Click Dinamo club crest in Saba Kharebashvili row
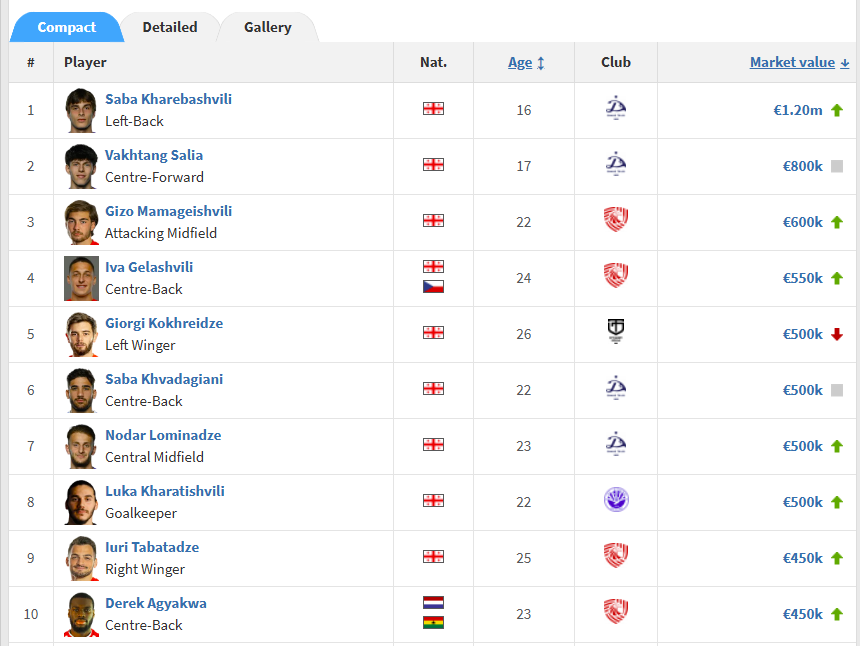The width and height of the screenshot is (860, 646). (616, 108)
